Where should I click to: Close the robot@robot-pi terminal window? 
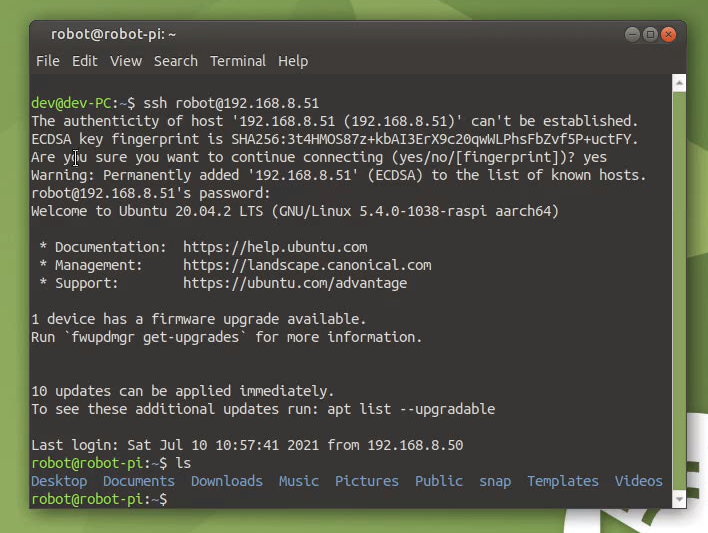pyautogui.click(x=668, y=34)
